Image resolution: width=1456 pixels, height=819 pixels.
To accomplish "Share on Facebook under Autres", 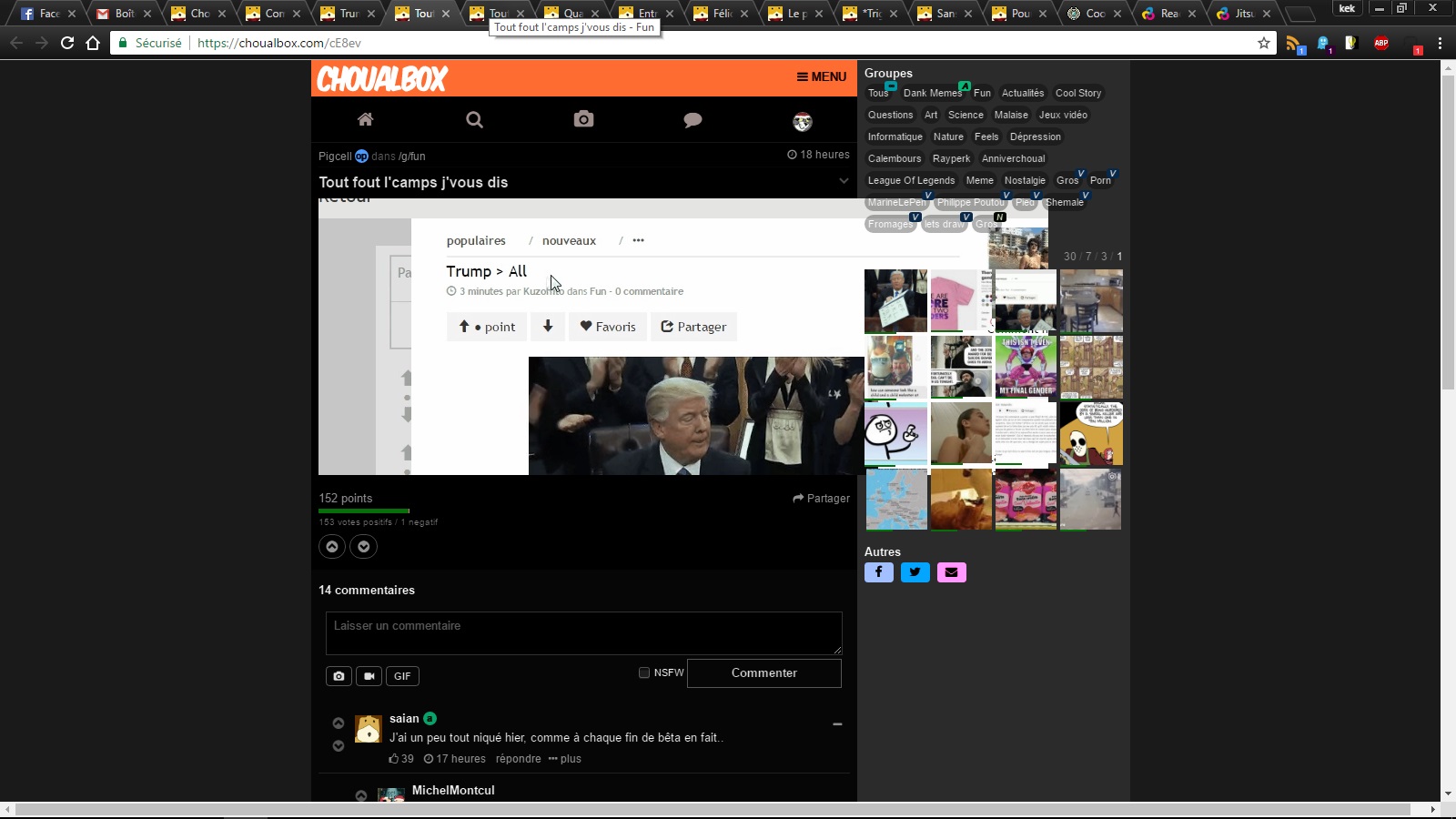I will 879,572.
